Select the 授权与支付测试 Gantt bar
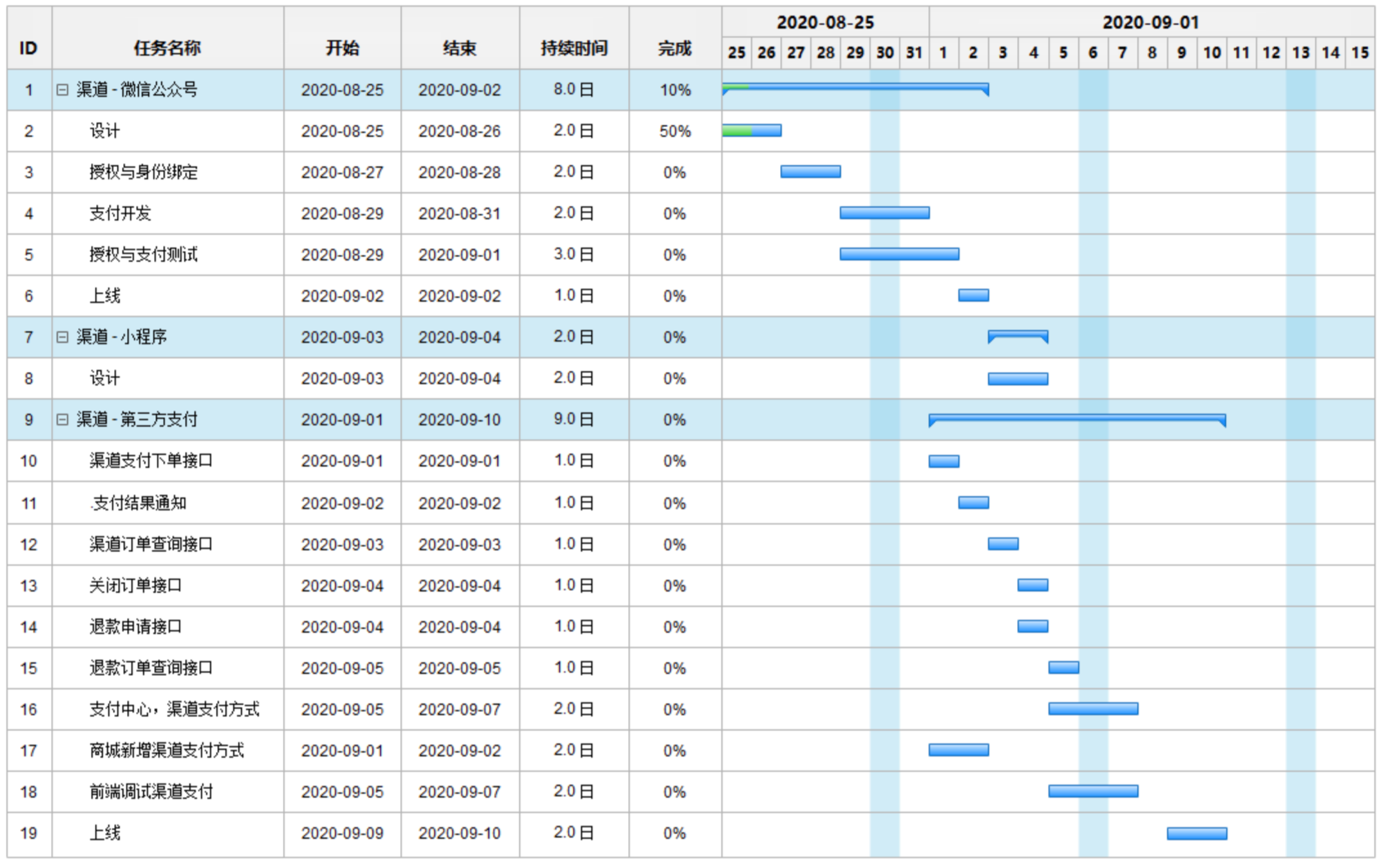1386x868 pixels. [x=899, y=254]
